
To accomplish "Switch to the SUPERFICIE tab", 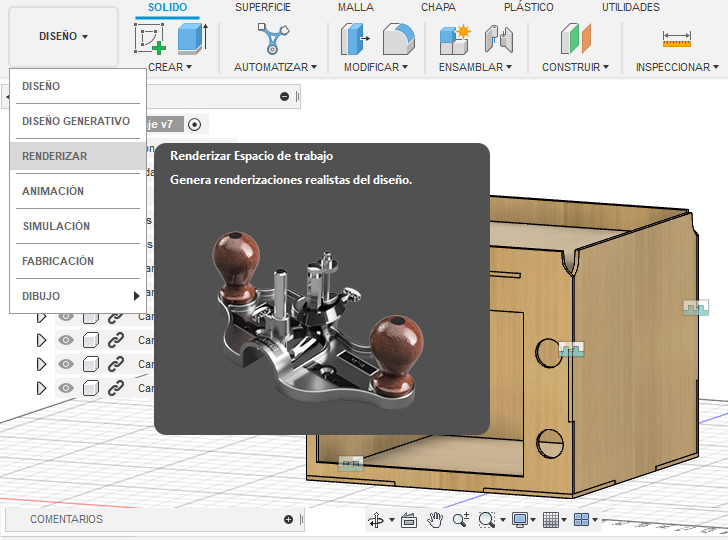I will coord(263,7).
